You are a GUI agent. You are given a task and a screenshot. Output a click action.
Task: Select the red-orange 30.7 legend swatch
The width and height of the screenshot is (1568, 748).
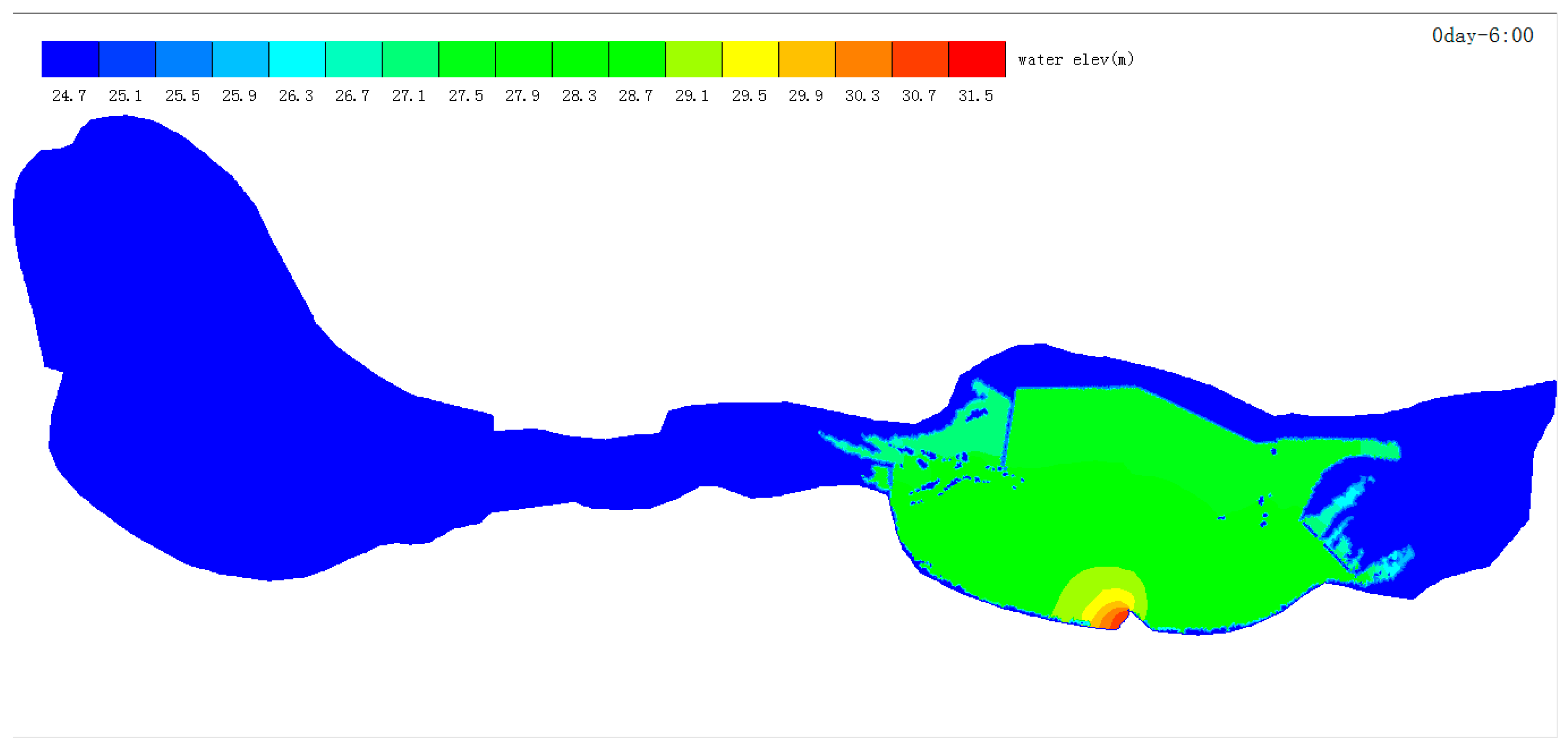click(x=920, y=59)
